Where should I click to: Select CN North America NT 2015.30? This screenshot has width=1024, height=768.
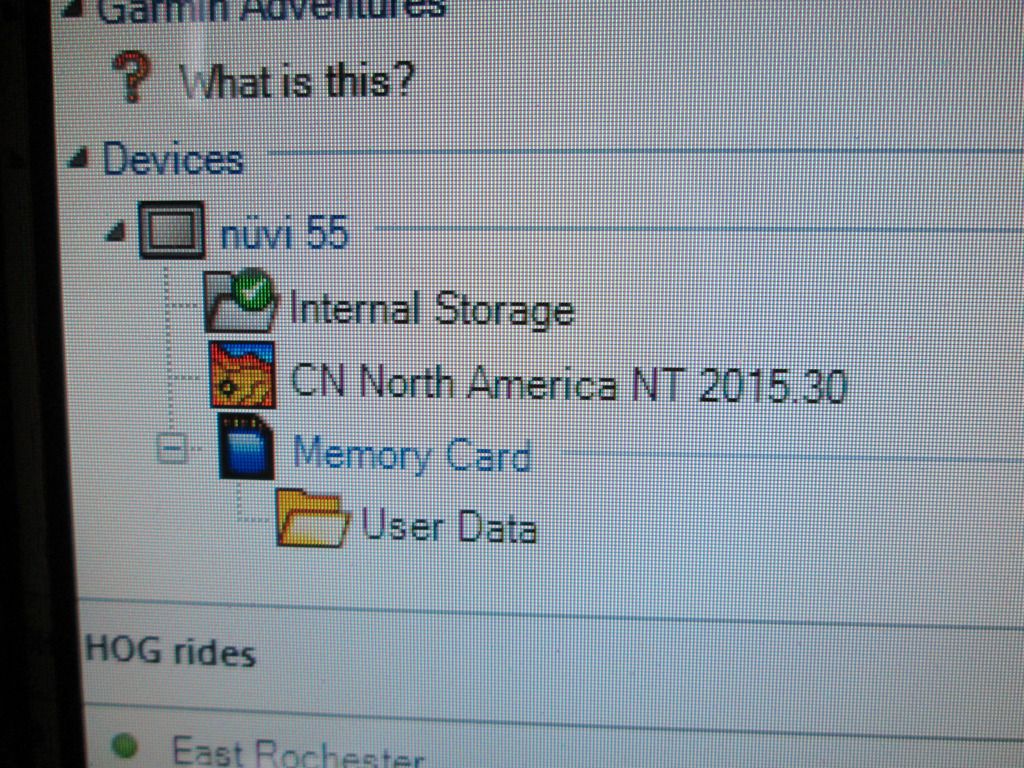[x=569, y=383]
